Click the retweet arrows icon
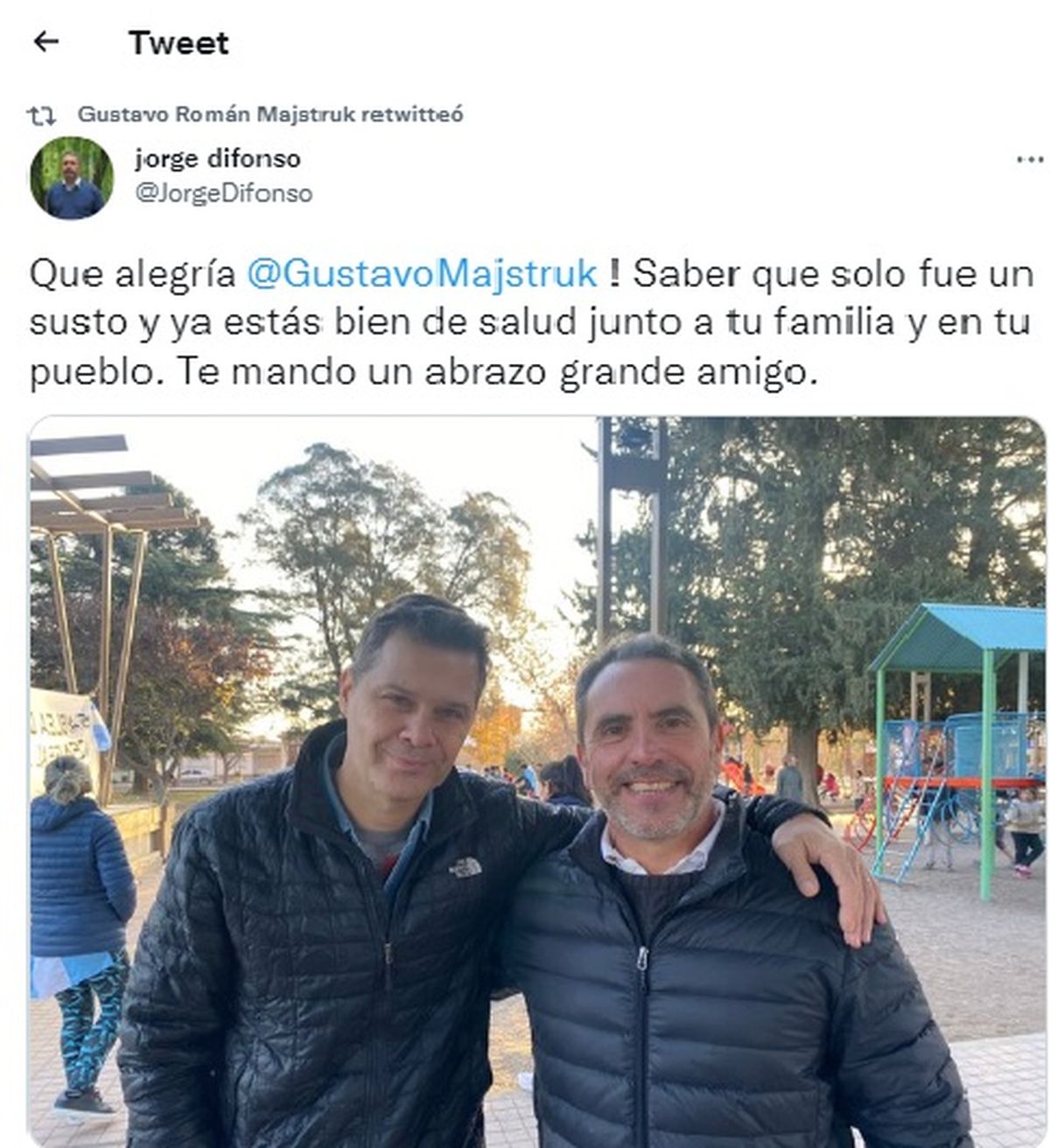Screen dimensions: 1050x1148 coord(41,115)
